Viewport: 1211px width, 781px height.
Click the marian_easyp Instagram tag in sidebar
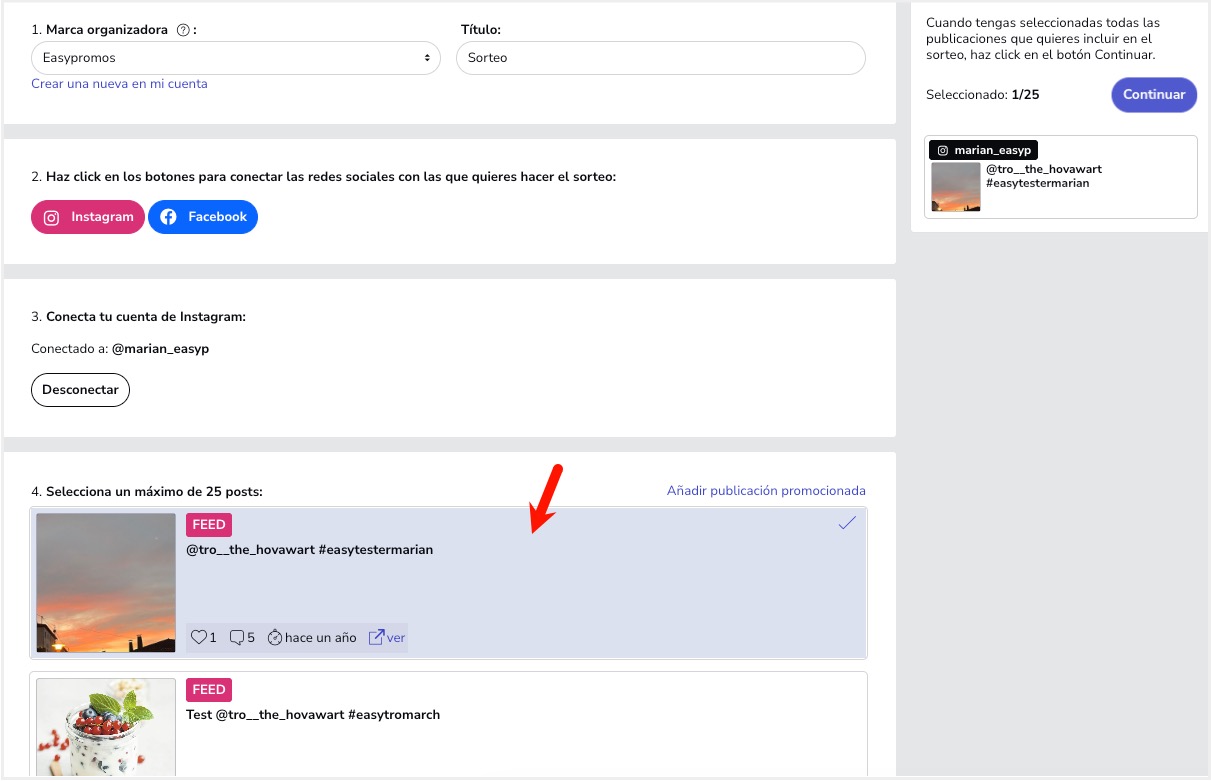coord(984,150)
